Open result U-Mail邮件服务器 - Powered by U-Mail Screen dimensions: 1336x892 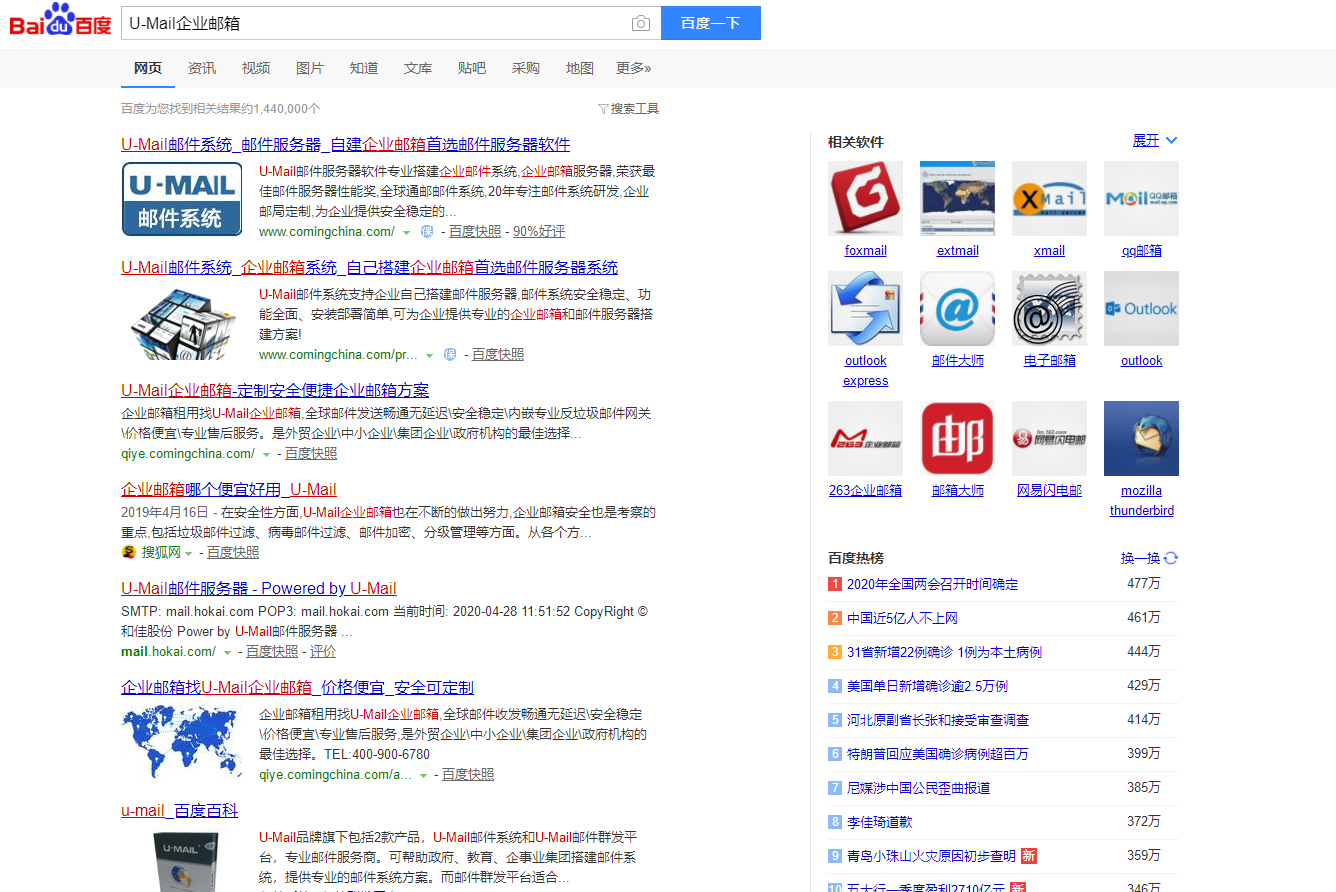(259, 588)
